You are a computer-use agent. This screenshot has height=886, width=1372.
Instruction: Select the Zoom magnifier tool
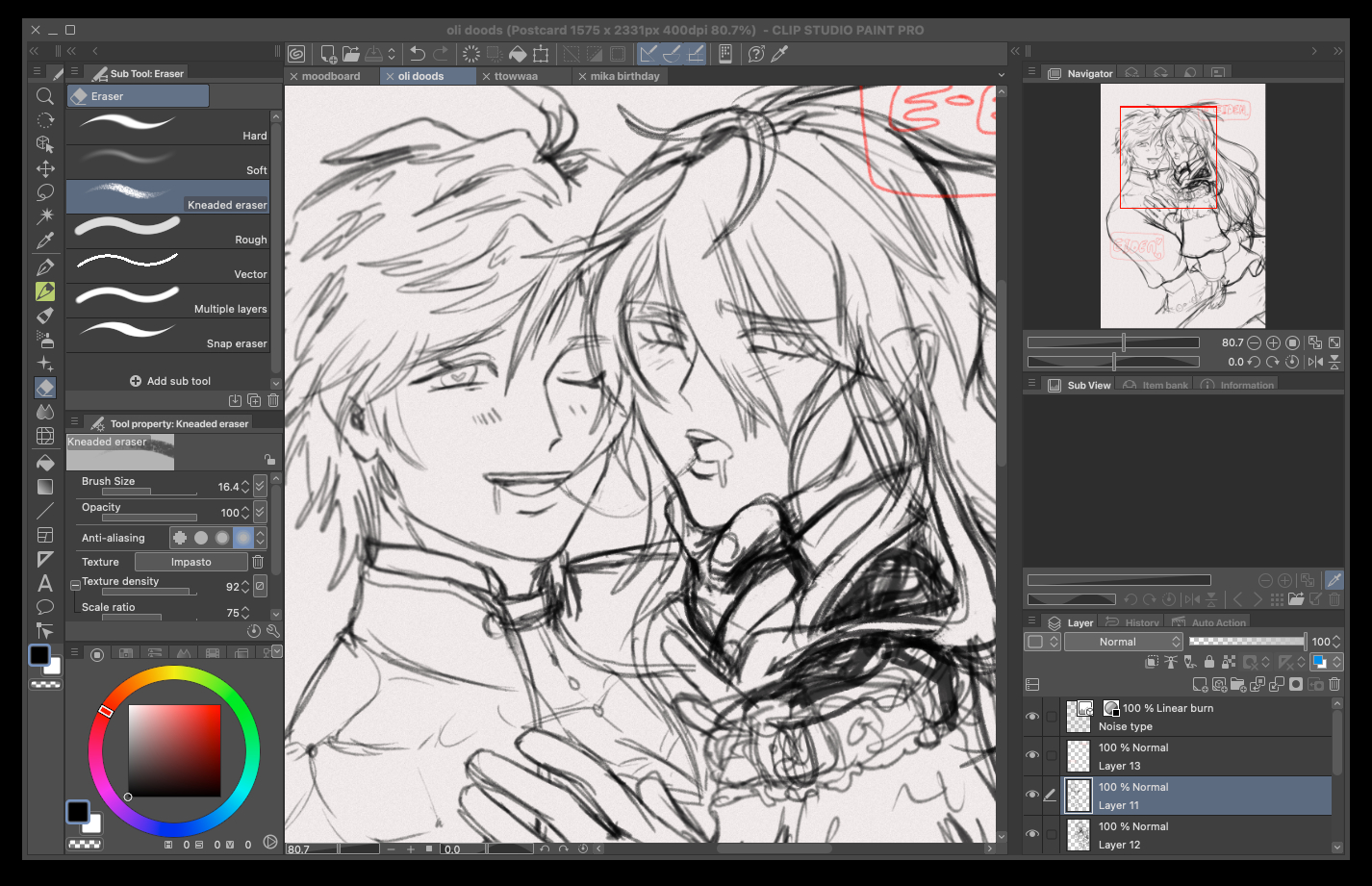pos(44,96)
